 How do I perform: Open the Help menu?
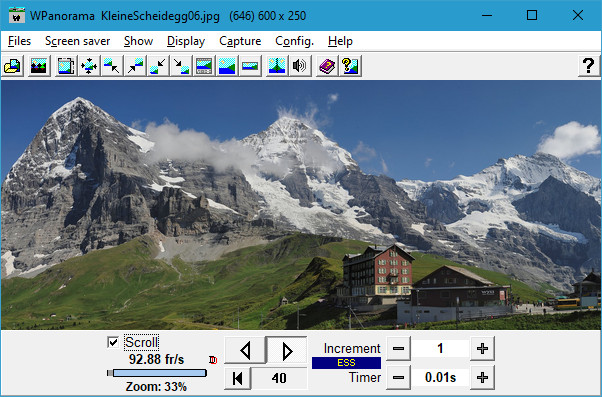340,41
